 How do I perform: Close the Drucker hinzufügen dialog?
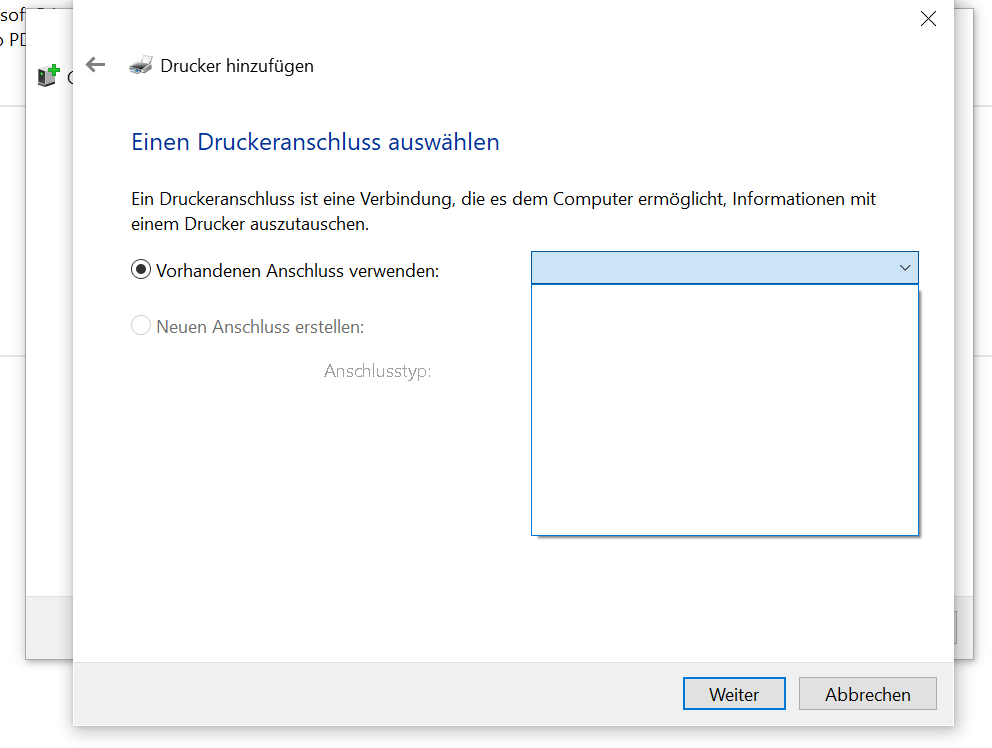pos(928,19)
